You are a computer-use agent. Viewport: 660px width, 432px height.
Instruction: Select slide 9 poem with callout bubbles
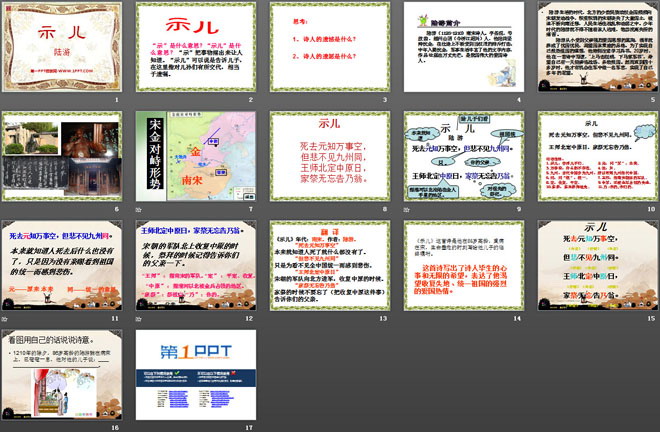(x=464, y=156)
